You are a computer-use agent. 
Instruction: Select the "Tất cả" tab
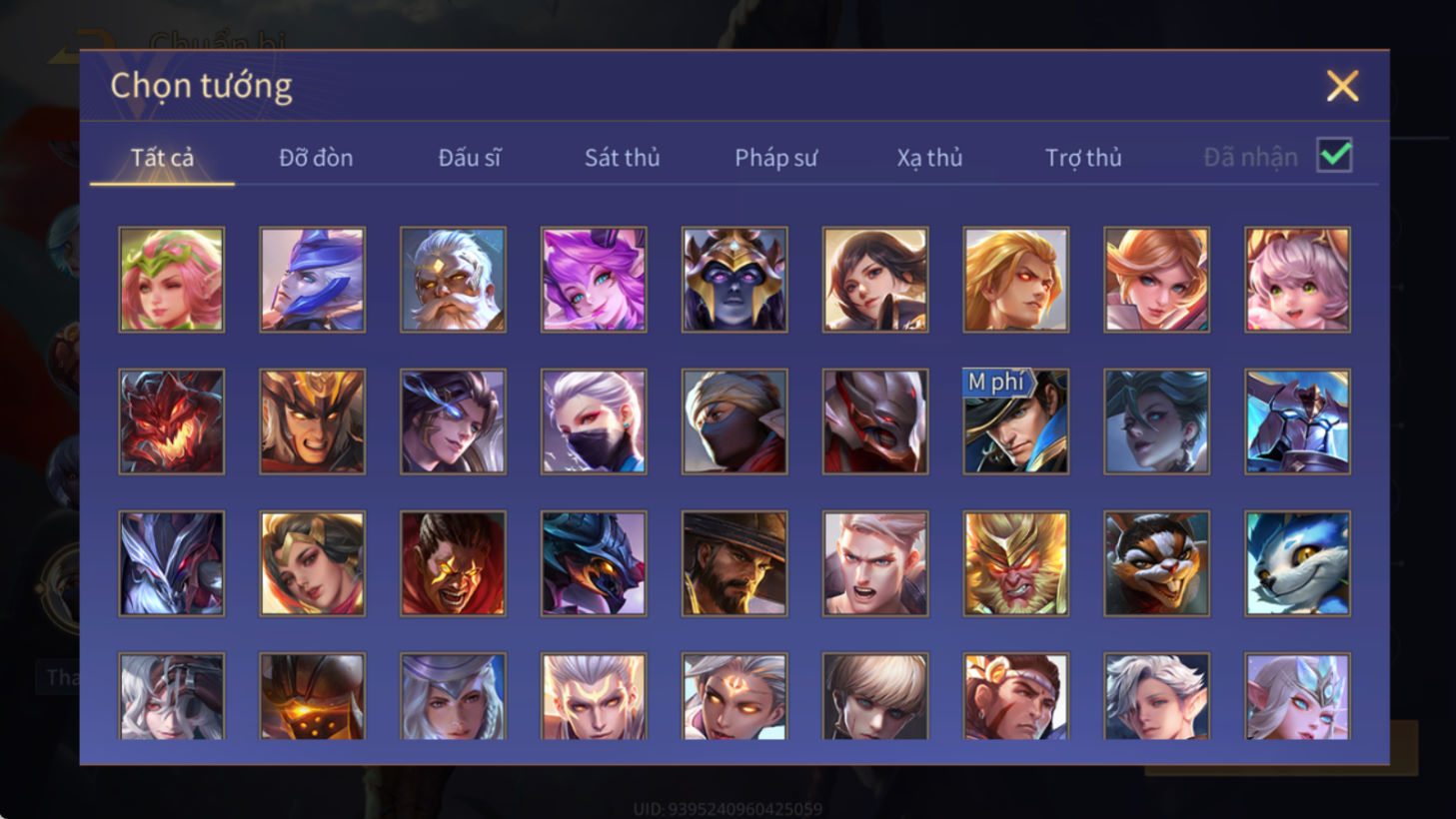(x=162, y=158)
